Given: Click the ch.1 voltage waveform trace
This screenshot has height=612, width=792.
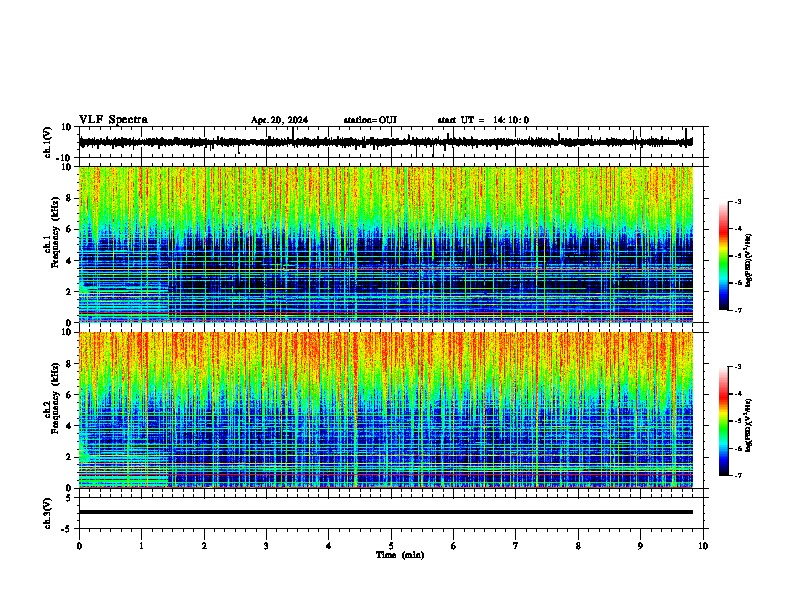Looking at the screenshot, I should pyautogui.click(x=386, y=142).
